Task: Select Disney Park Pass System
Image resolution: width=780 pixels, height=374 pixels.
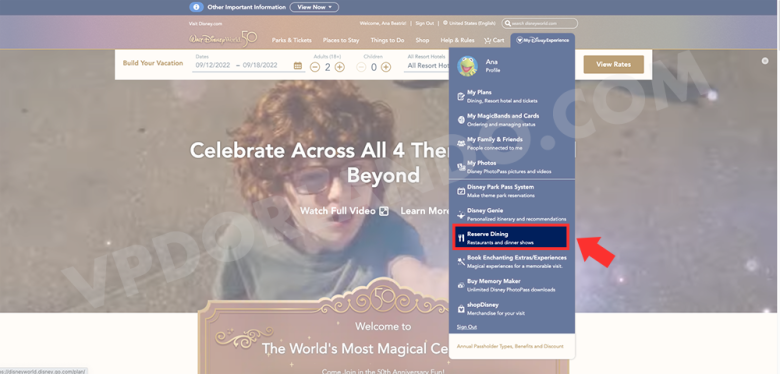Action: (512, 191)
